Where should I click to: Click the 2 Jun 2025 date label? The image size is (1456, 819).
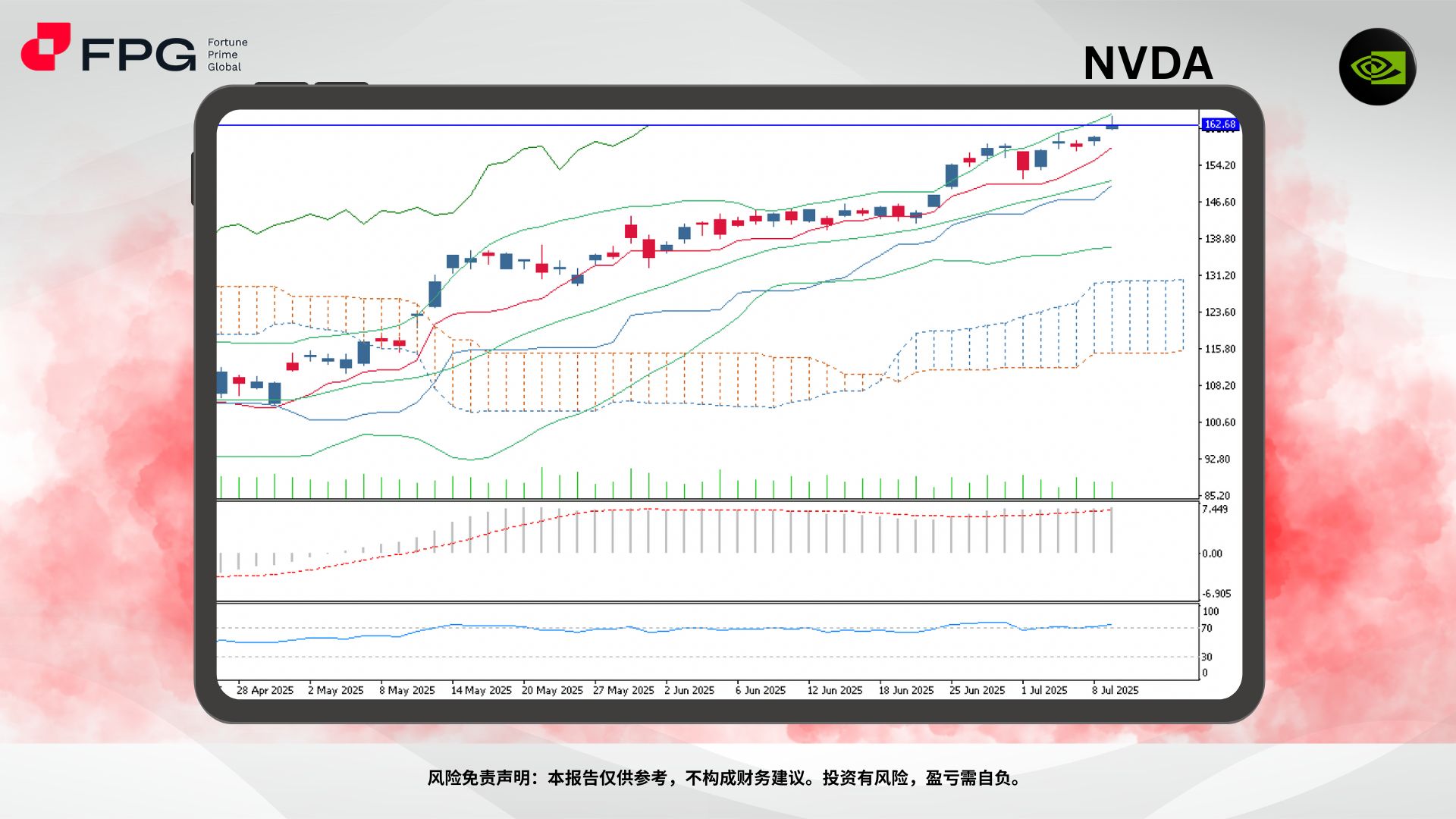(x=689, y=691)
